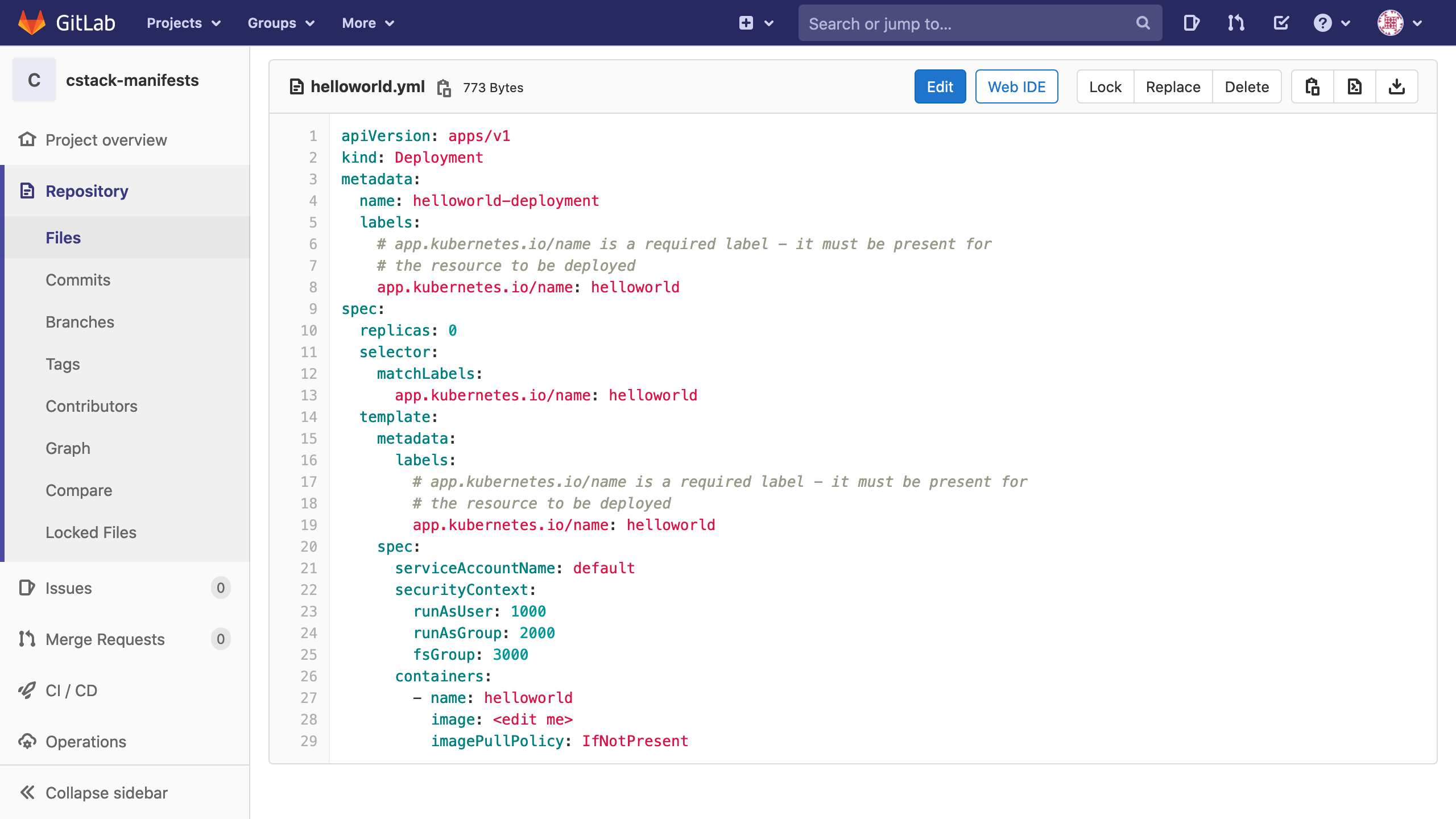The width and height of the screenshot is (1456, 819).
Task: Click the Operations cloud gear icon
Action: tap(27, 741)
